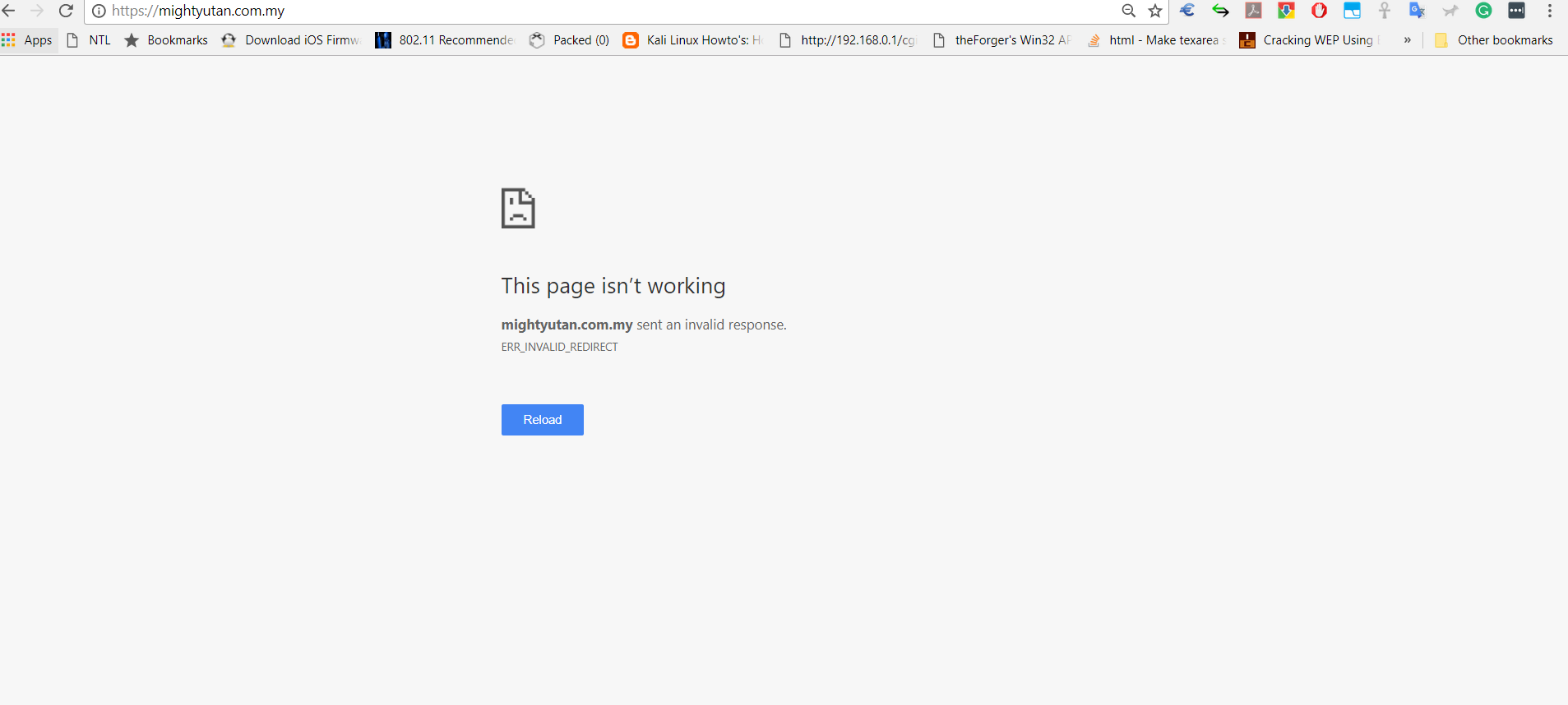Open the Kali Linux Howto's bookmark
This screenshot has height=705, width=1568.
click(x=692, y=39)
